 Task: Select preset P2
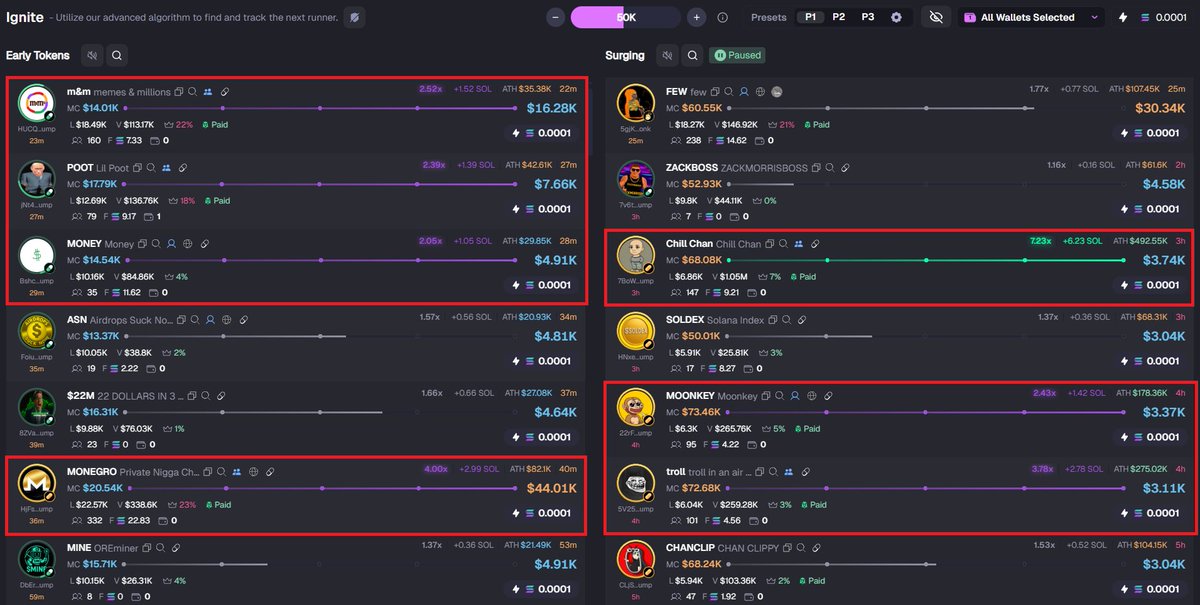point(838,17)
